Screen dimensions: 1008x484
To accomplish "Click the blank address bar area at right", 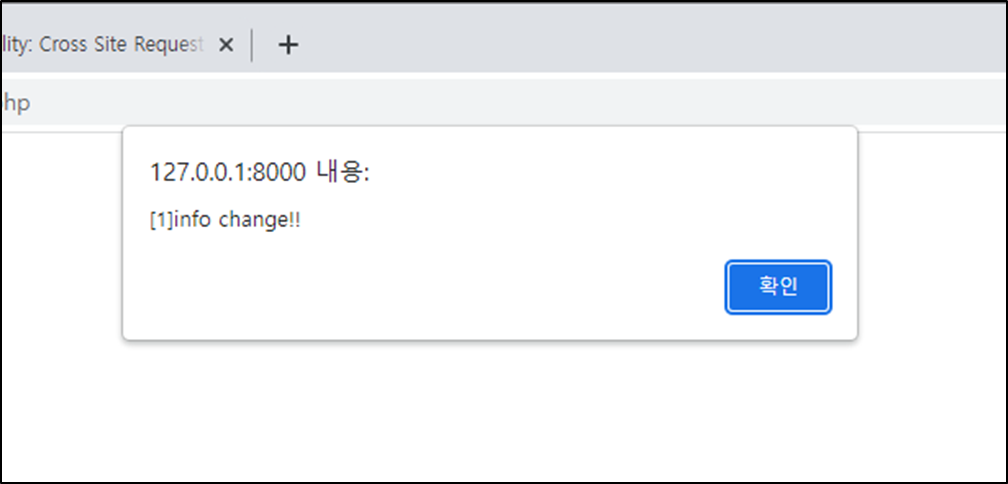I will point(579,103).
